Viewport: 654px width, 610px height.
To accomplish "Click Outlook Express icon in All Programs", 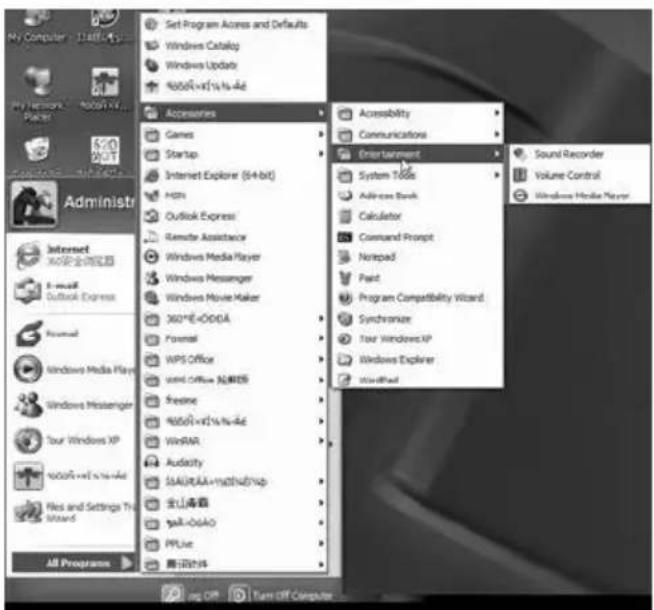I will click(x=152, y=216).
